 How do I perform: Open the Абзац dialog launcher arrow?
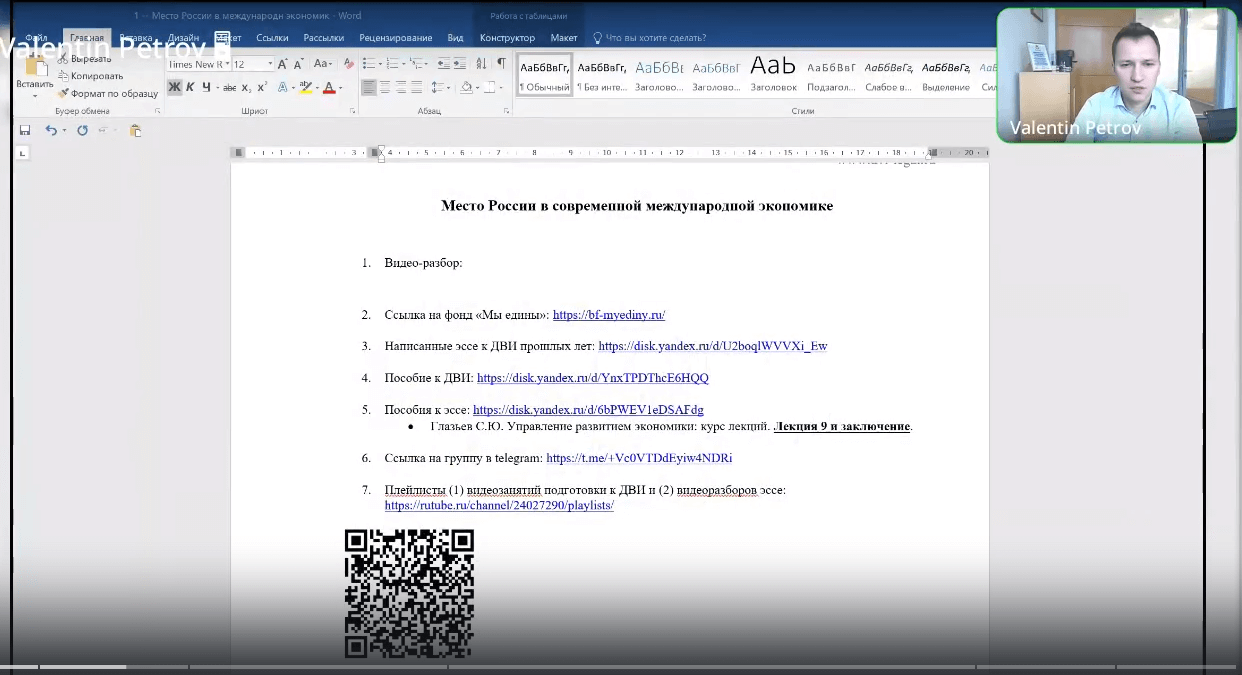pyautogui.click(x=508, y=111)
